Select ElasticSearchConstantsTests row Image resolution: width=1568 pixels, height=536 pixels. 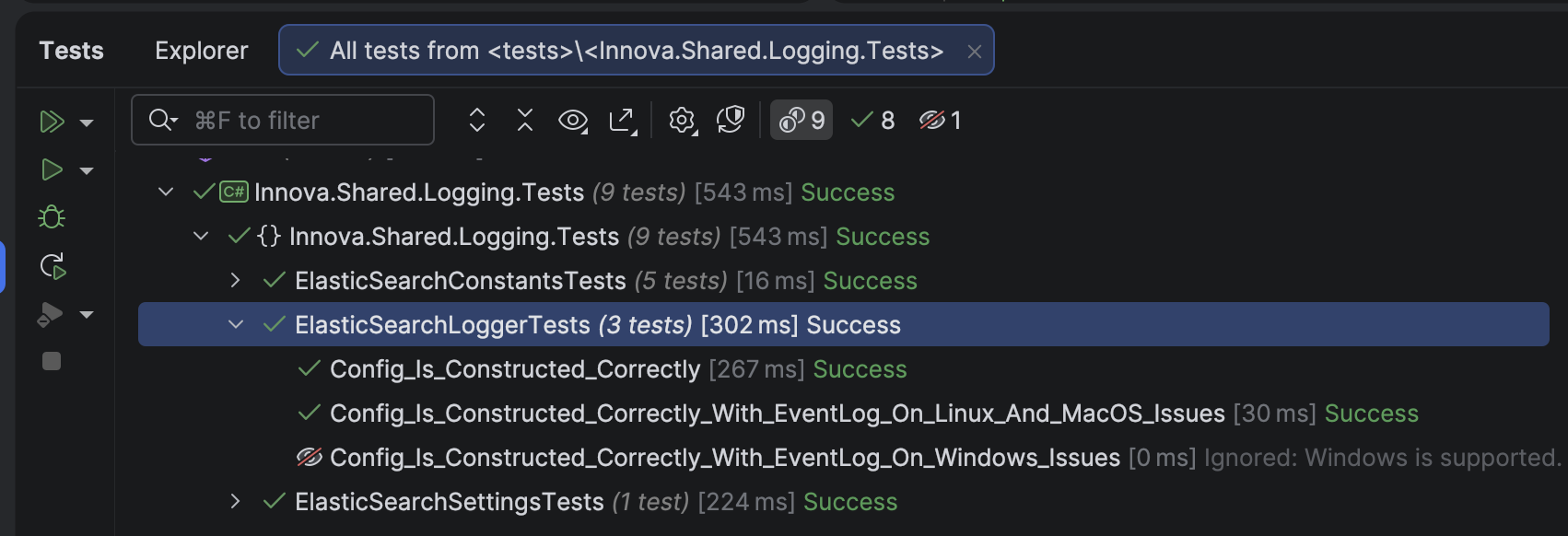click(x=843, y=280)
